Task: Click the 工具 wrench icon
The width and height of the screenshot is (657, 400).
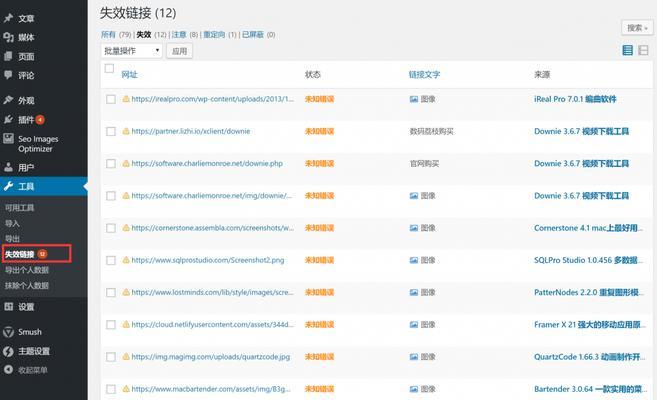Action: [x=8, y=186]
